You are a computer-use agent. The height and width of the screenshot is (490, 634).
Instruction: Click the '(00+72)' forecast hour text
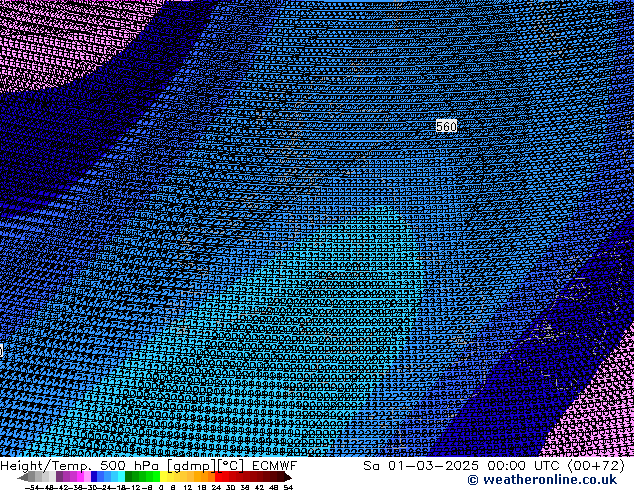pyautogui.click(x=596, y=466)
